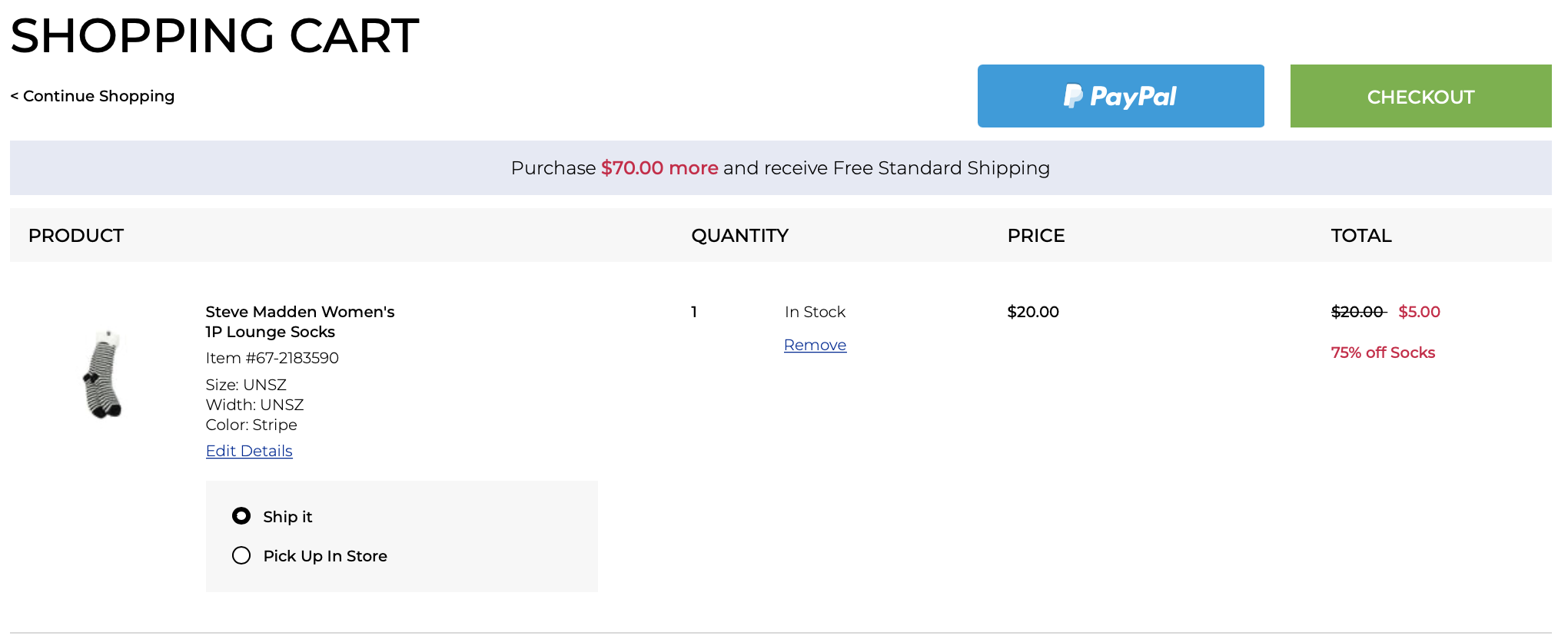This screenshot has width=1568, height=639.
Task: Choose Pick Up In Store option
Action: 241,555
